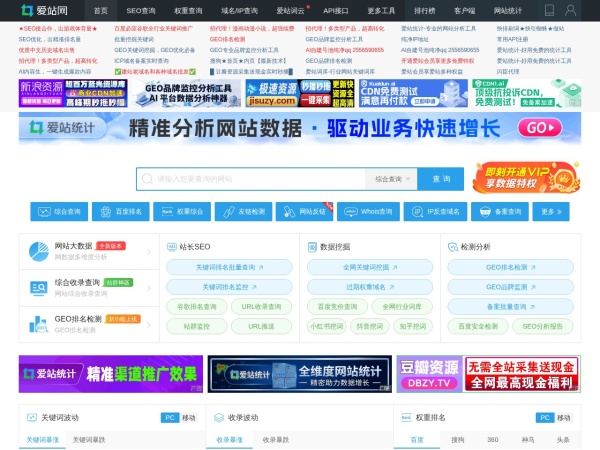Open the GEO品牌监测 link
Image resolution: width=600 pixels, height=450 pixels.
510,287
